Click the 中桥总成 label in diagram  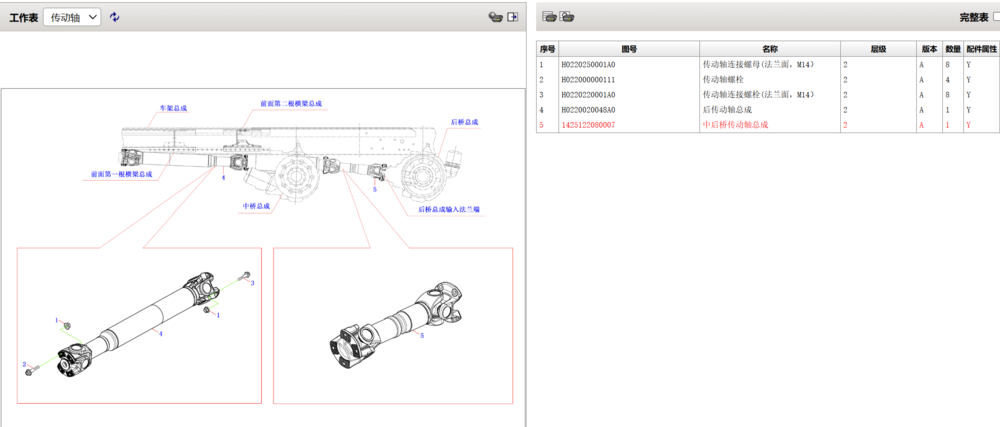pyautogui.click(x=256, y=206)
